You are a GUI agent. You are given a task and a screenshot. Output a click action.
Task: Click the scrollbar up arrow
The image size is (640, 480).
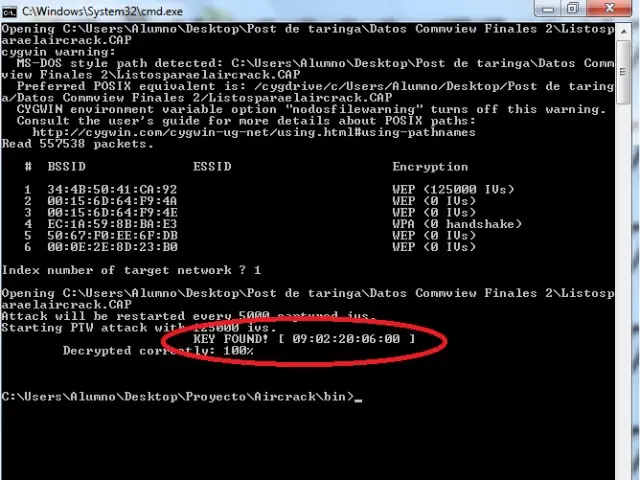click(x=623, y=31)
